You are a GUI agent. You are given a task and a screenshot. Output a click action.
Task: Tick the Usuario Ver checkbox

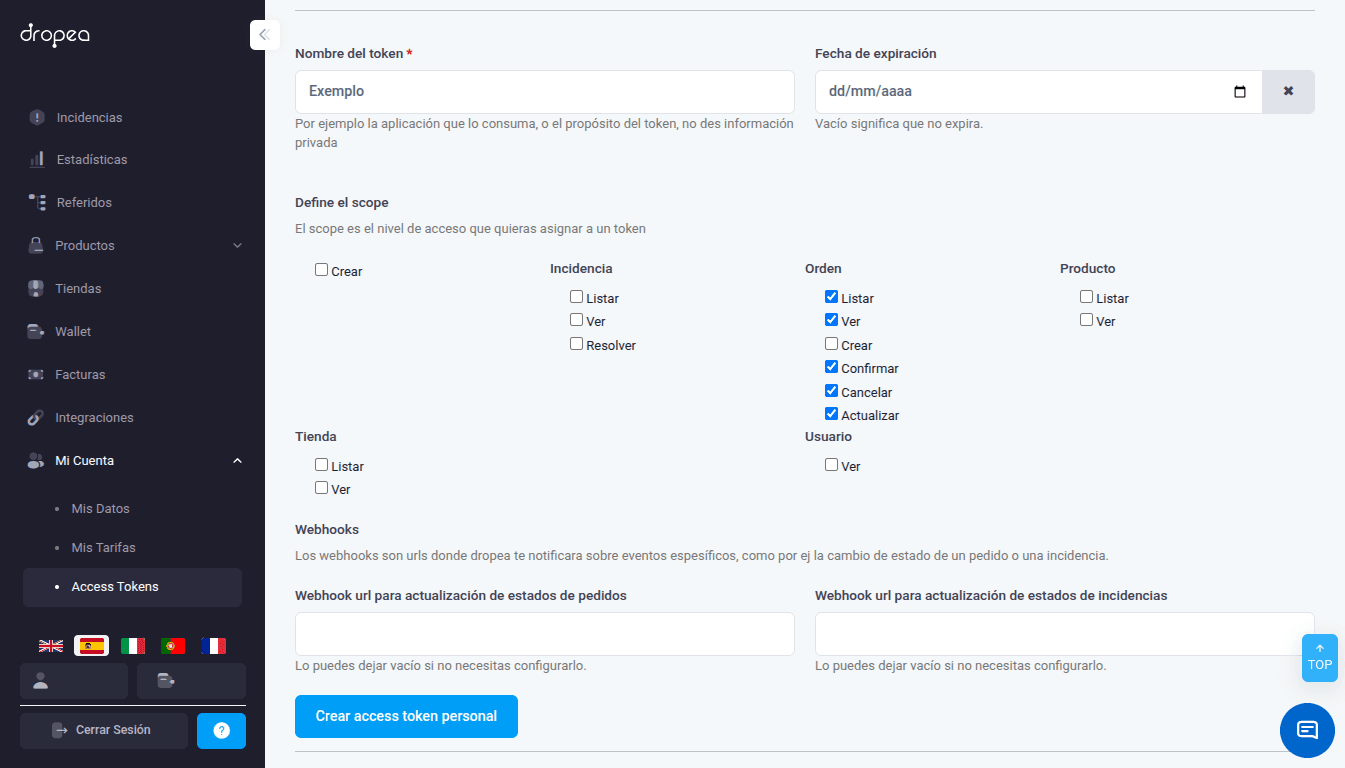[x=831, y=465]
